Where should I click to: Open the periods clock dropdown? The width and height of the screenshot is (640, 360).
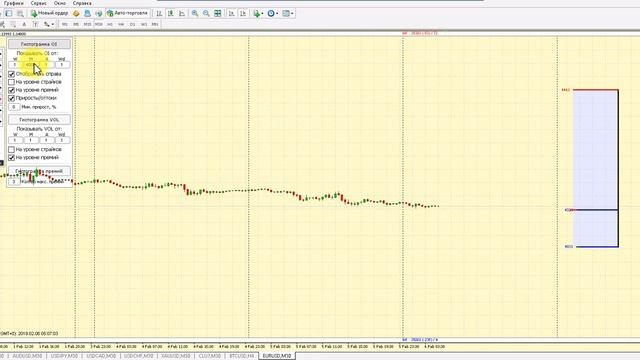[x=273, y=13]
